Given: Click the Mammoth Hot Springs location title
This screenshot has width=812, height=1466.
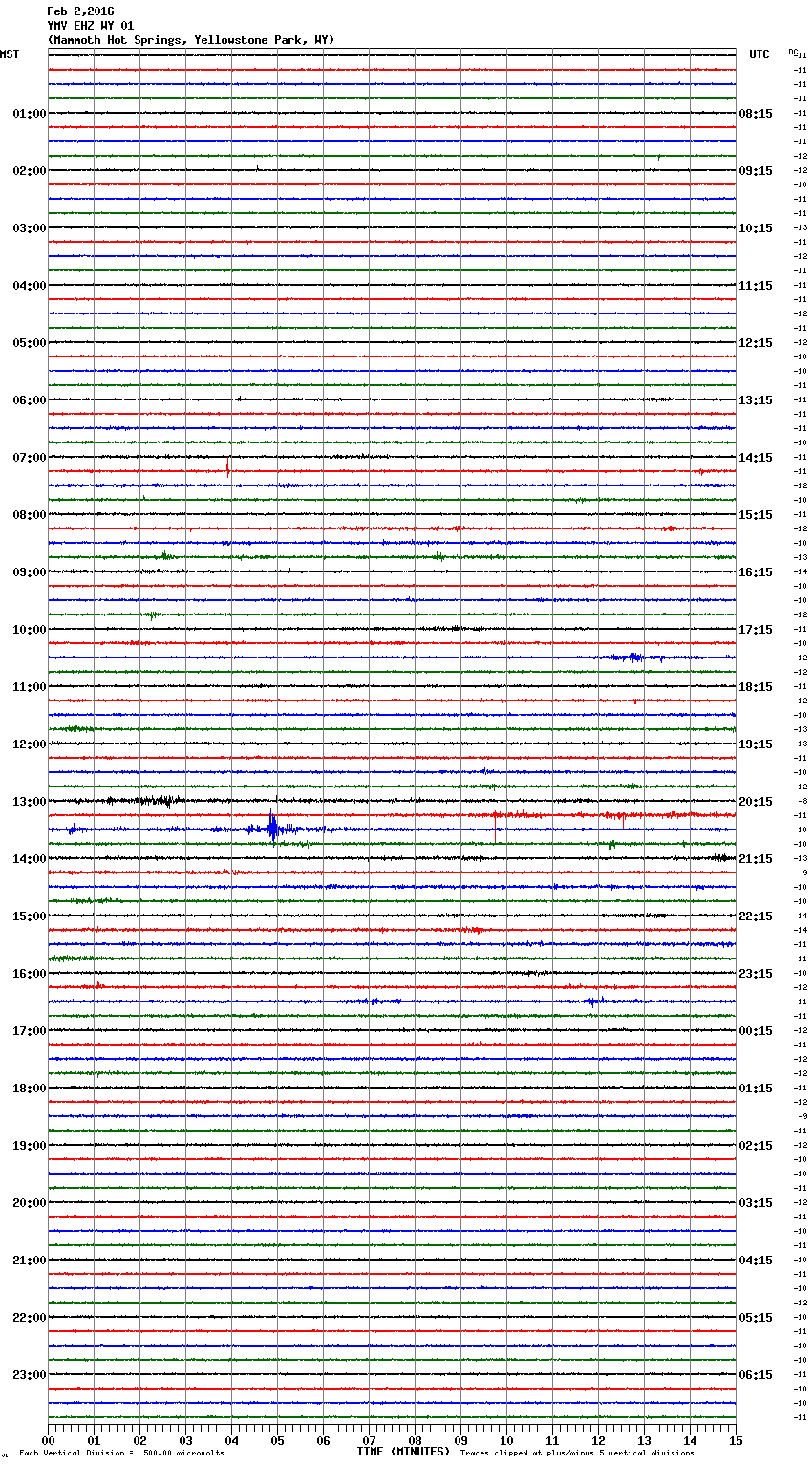Looking at the screenshot, I should tap(191, 40).
